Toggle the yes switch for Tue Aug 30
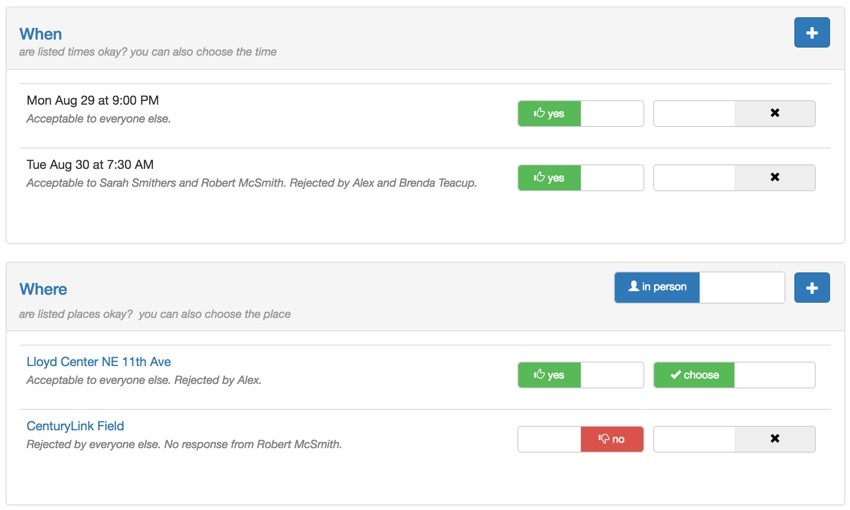 pos(581,178)
